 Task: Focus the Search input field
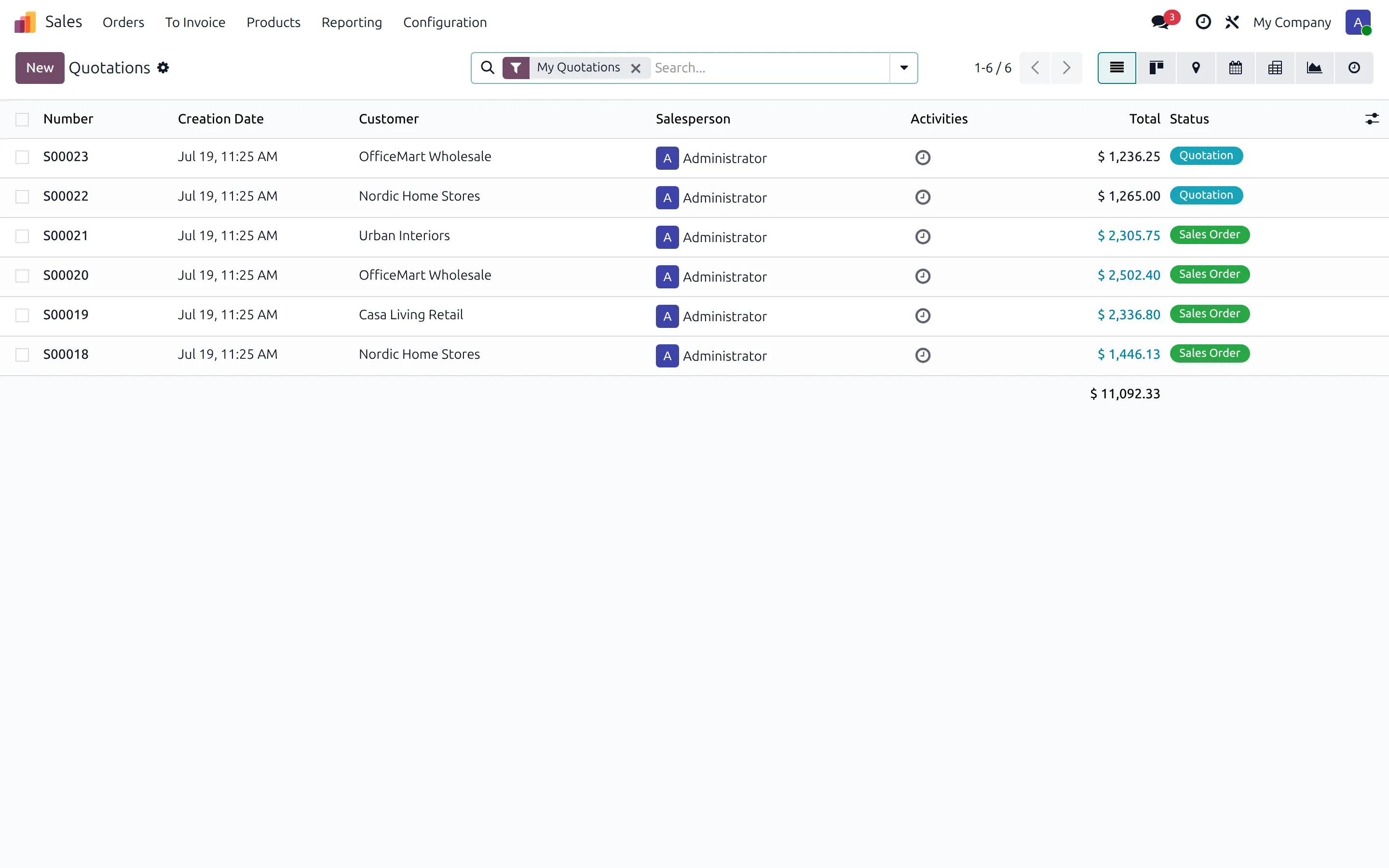coord(769,68)
